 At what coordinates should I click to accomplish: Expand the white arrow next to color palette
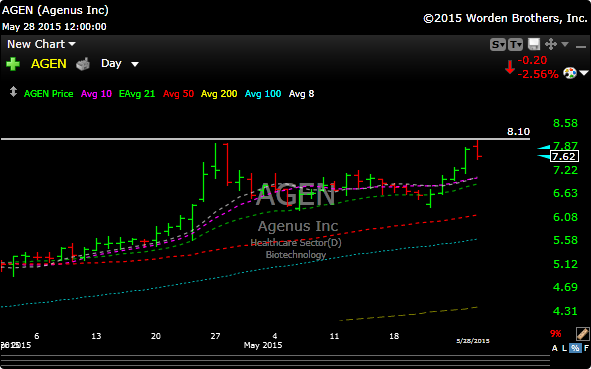(584, 73)
